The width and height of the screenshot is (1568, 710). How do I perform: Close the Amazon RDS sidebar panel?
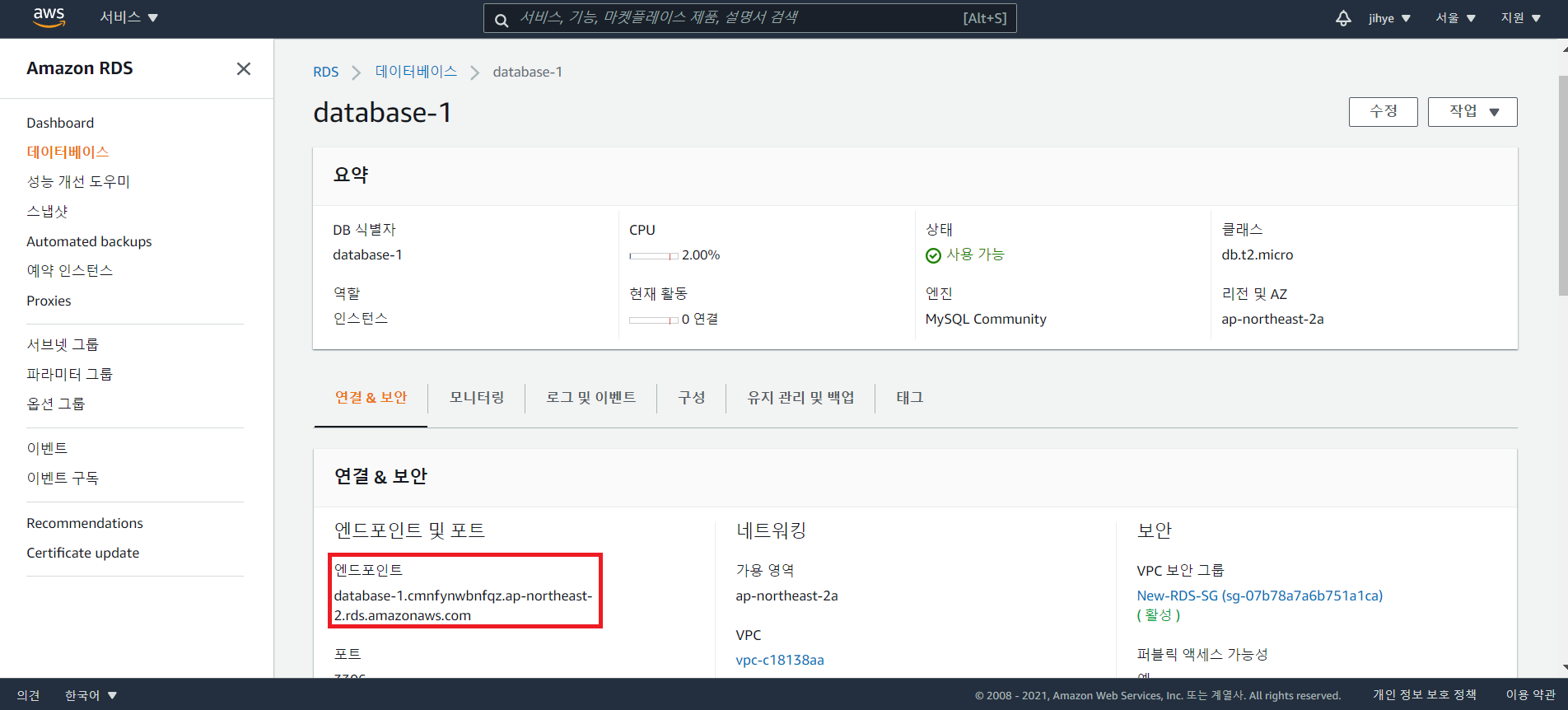click(244, 68)
